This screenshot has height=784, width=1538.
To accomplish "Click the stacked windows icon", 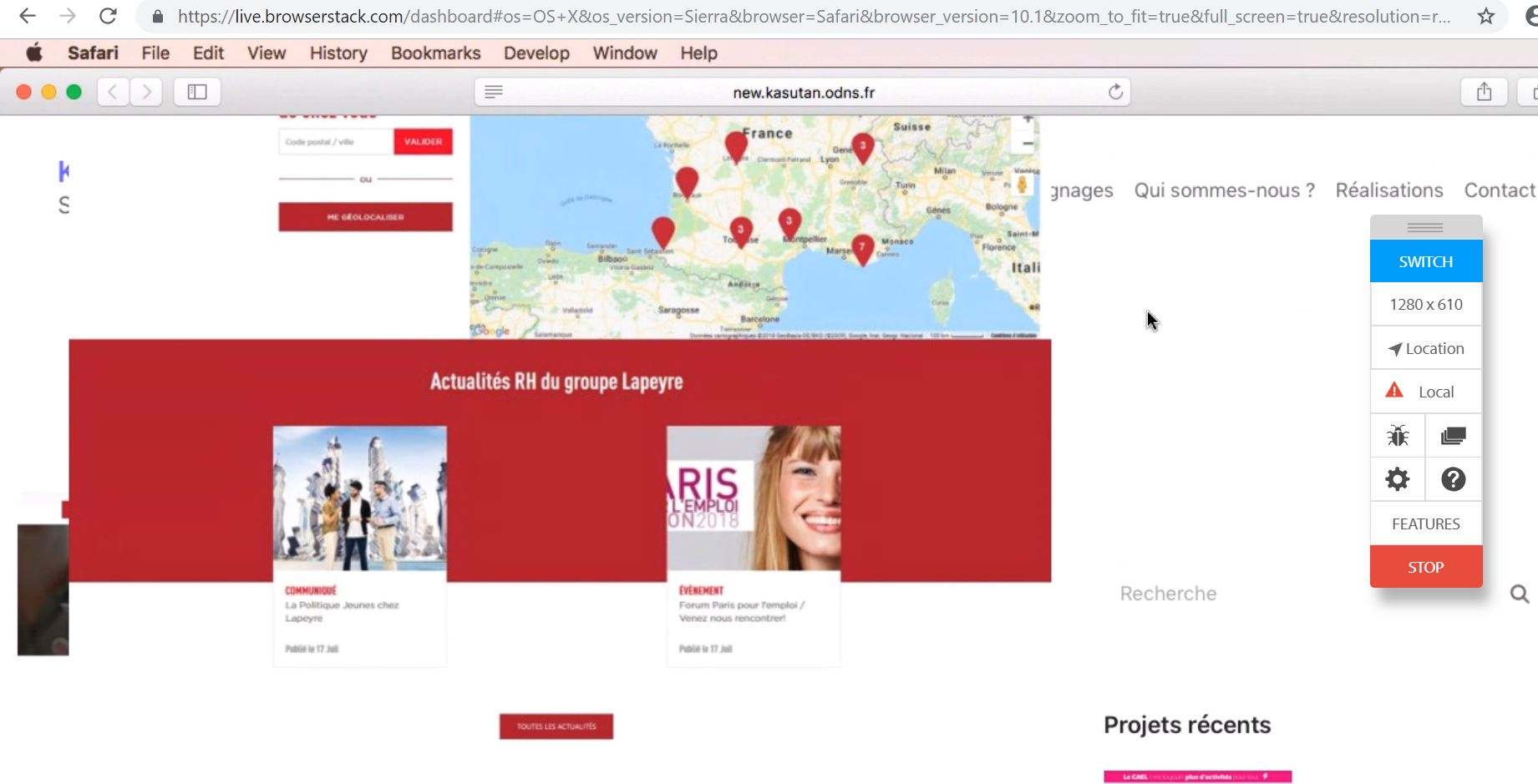I will click(x=1454, y=435).
